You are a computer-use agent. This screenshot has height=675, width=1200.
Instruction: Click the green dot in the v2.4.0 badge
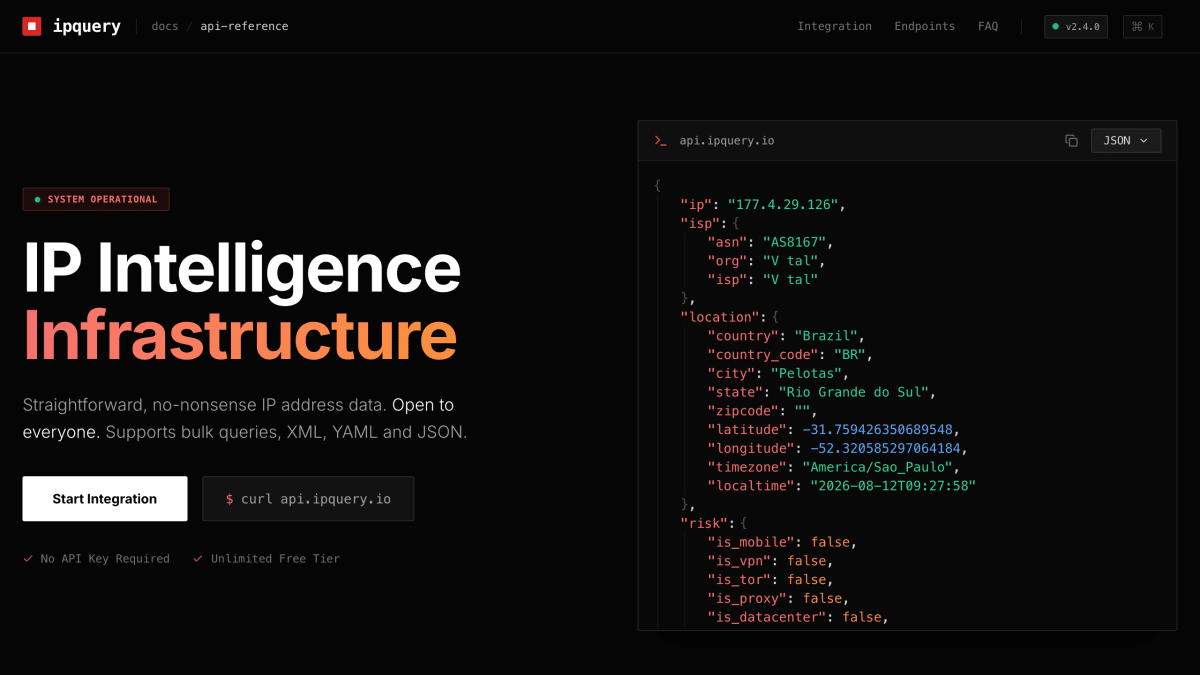(x=1055, y=27)
